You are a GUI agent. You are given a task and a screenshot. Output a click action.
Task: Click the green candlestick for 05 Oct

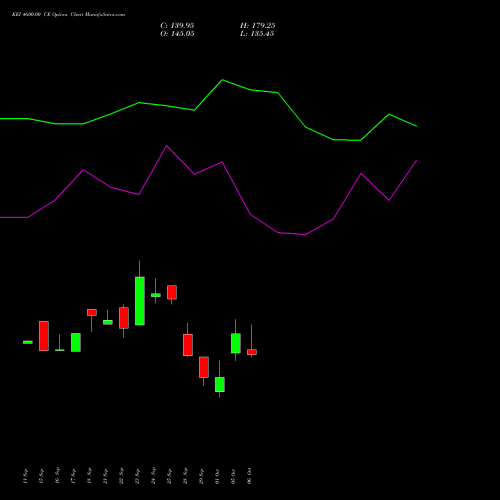click(x=236, y=343)
